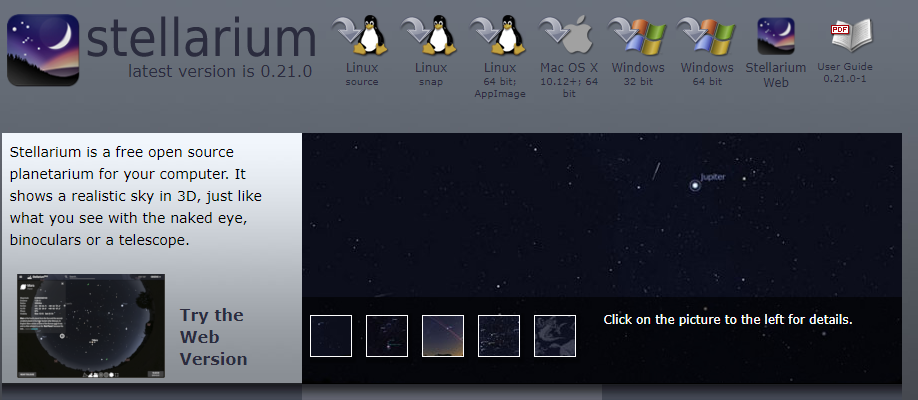Click the "Windows 32 bit" label
Viewport: 918px width, 400px height.
[638, 74]
